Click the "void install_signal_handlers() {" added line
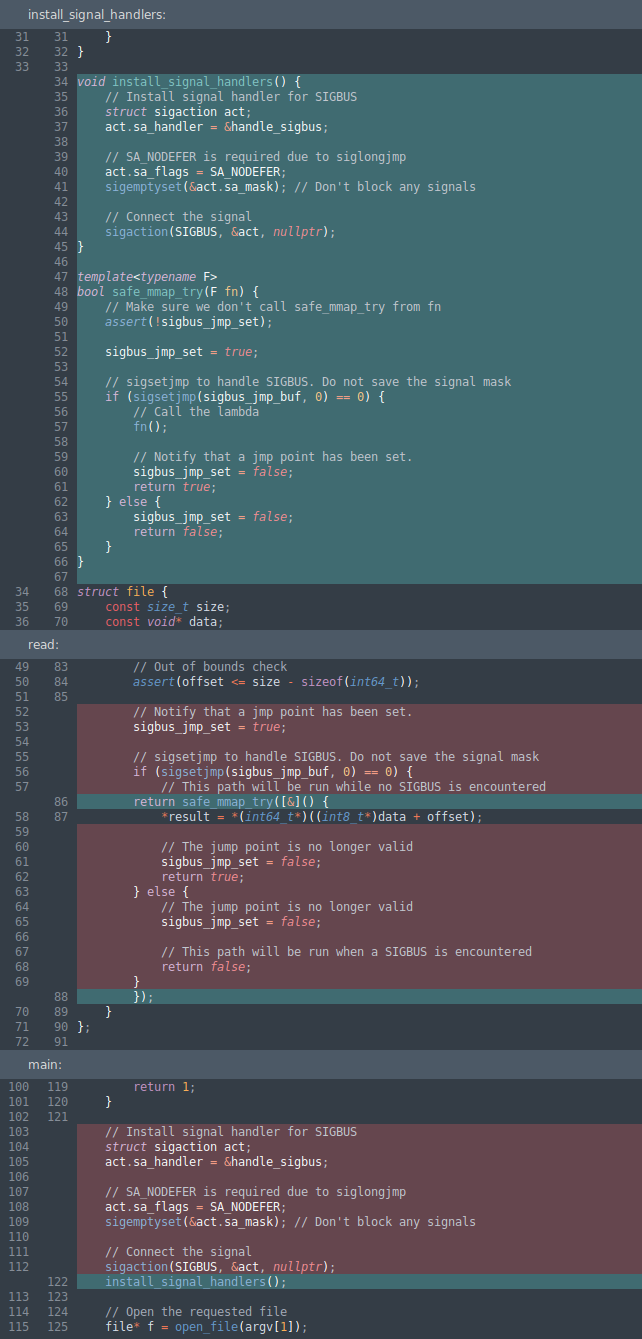The height and width of the screenshot is (1339, 642). pyautogui.click(x=189, y=82)
